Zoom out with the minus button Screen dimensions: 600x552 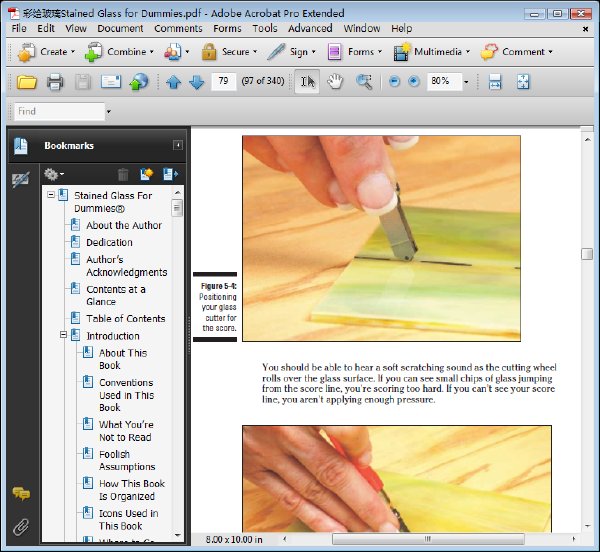pos(395,81)
